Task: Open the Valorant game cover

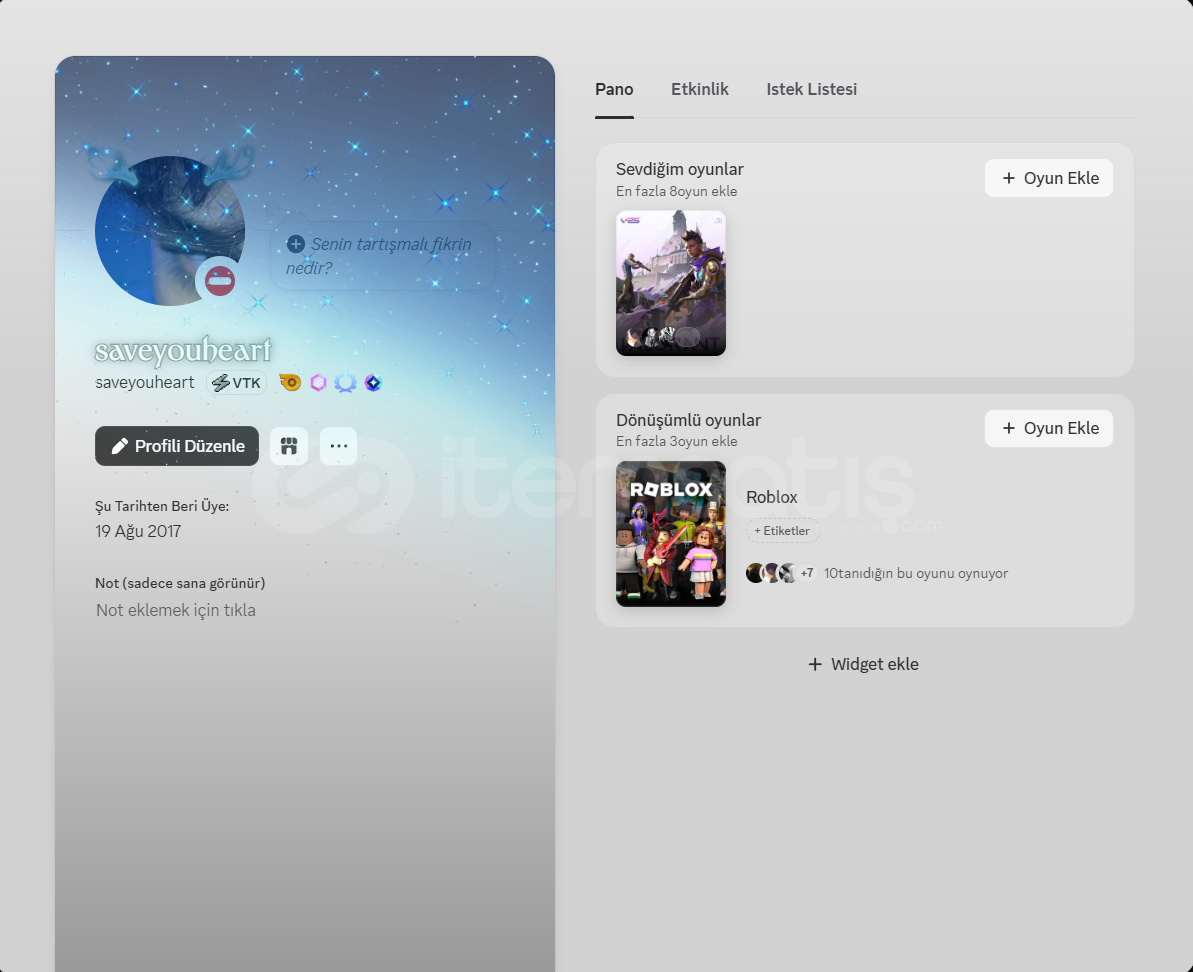Action: tap(670, 283)
